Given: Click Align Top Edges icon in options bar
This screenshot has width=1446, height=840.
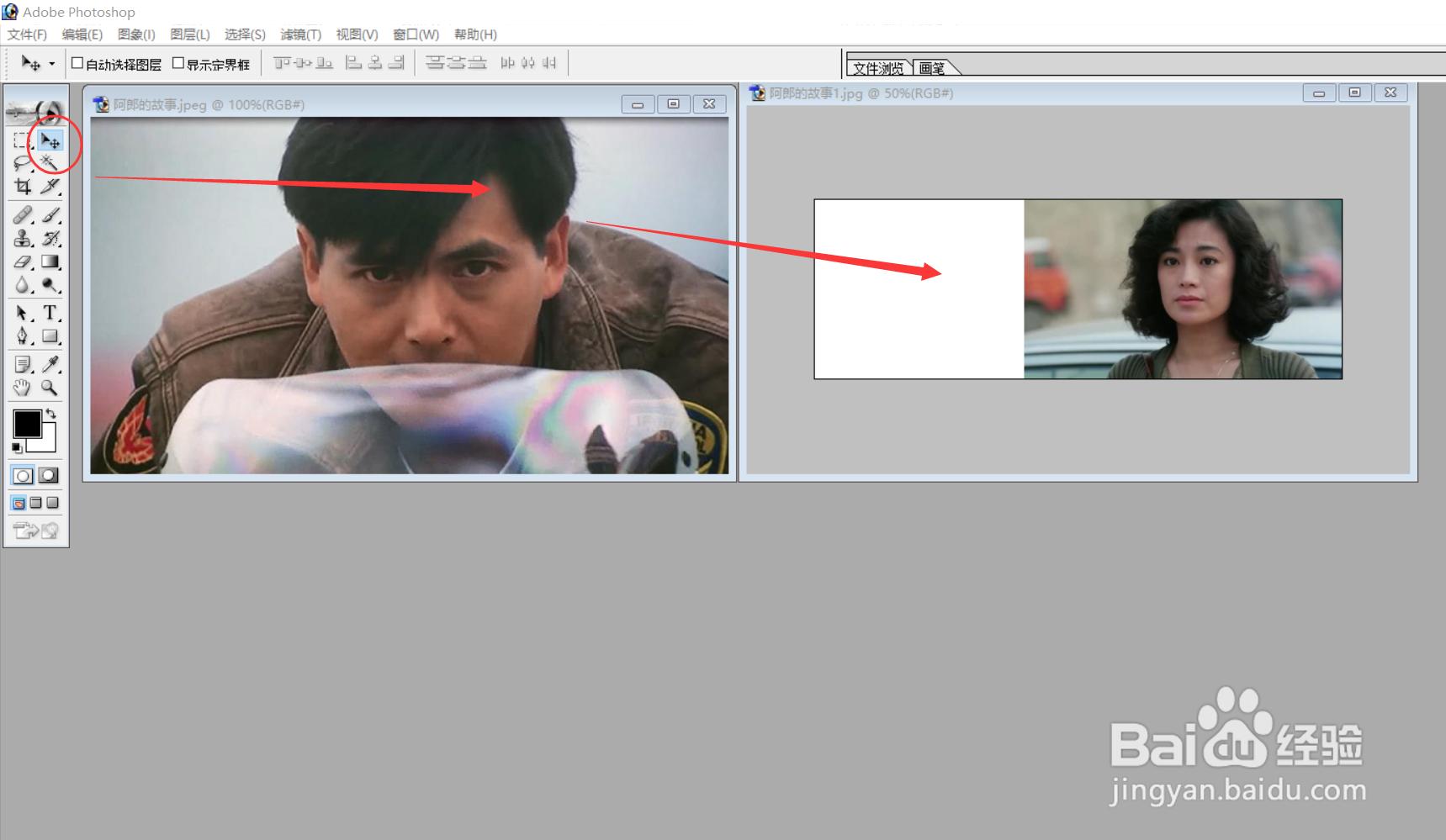Looking at the screenshot, I should 282,63.
